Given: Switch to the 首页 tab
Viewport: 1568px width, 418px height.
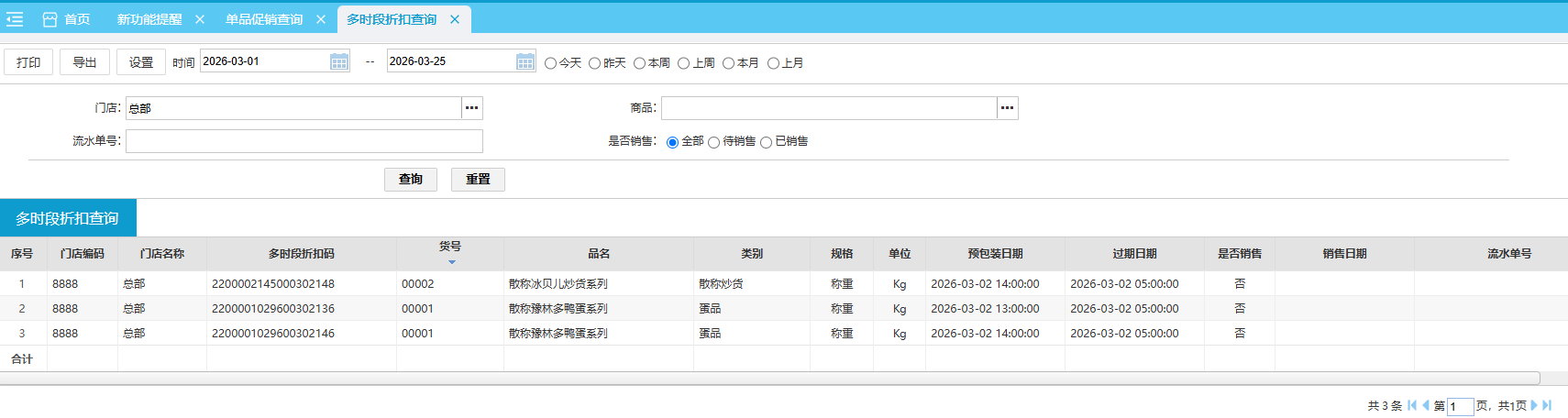Looking at the screenshot, I should coord(67,19).
